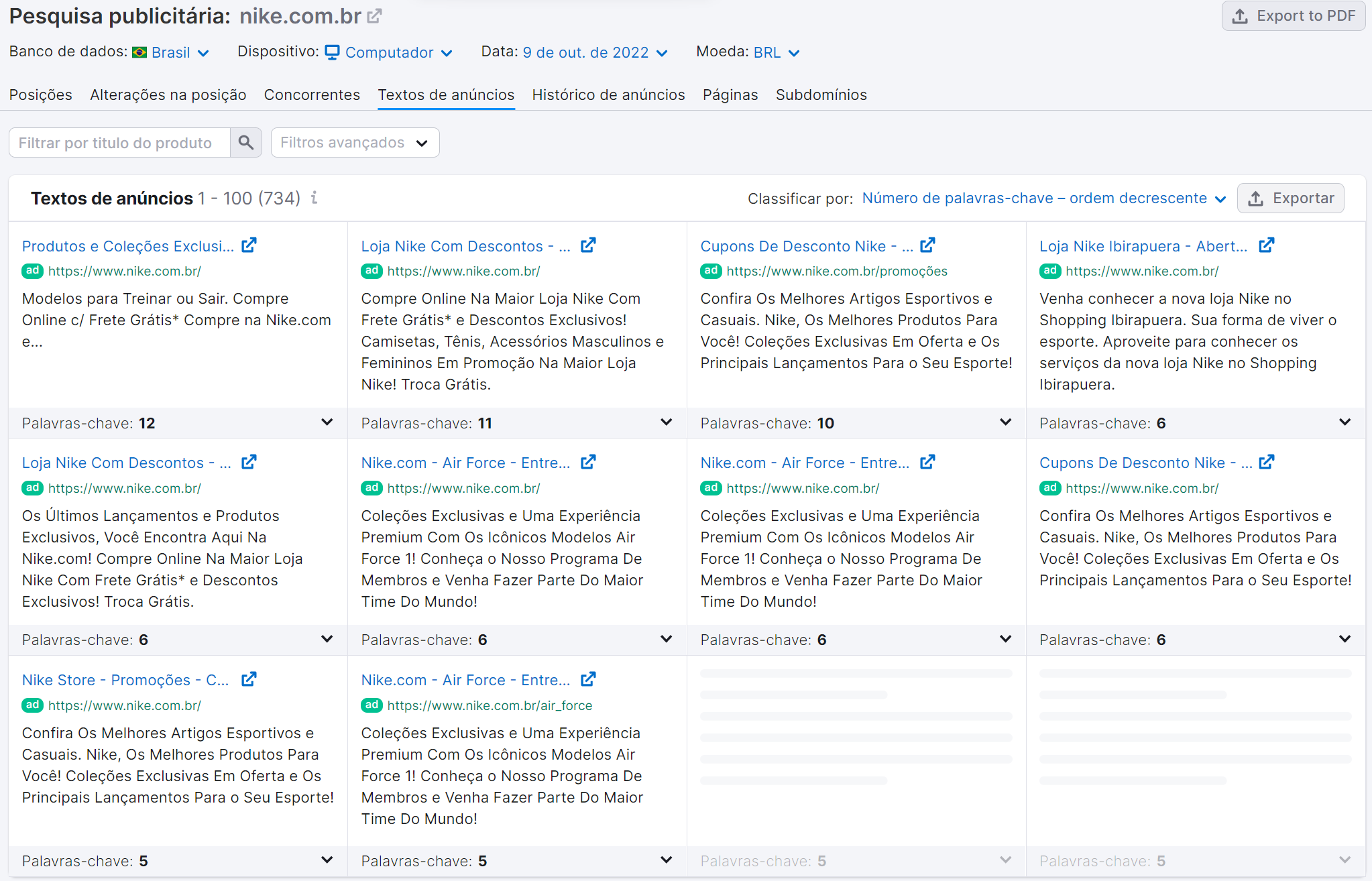Click external link icon of air_force URL ad
Screen dimensions: 1372x881
588,679
